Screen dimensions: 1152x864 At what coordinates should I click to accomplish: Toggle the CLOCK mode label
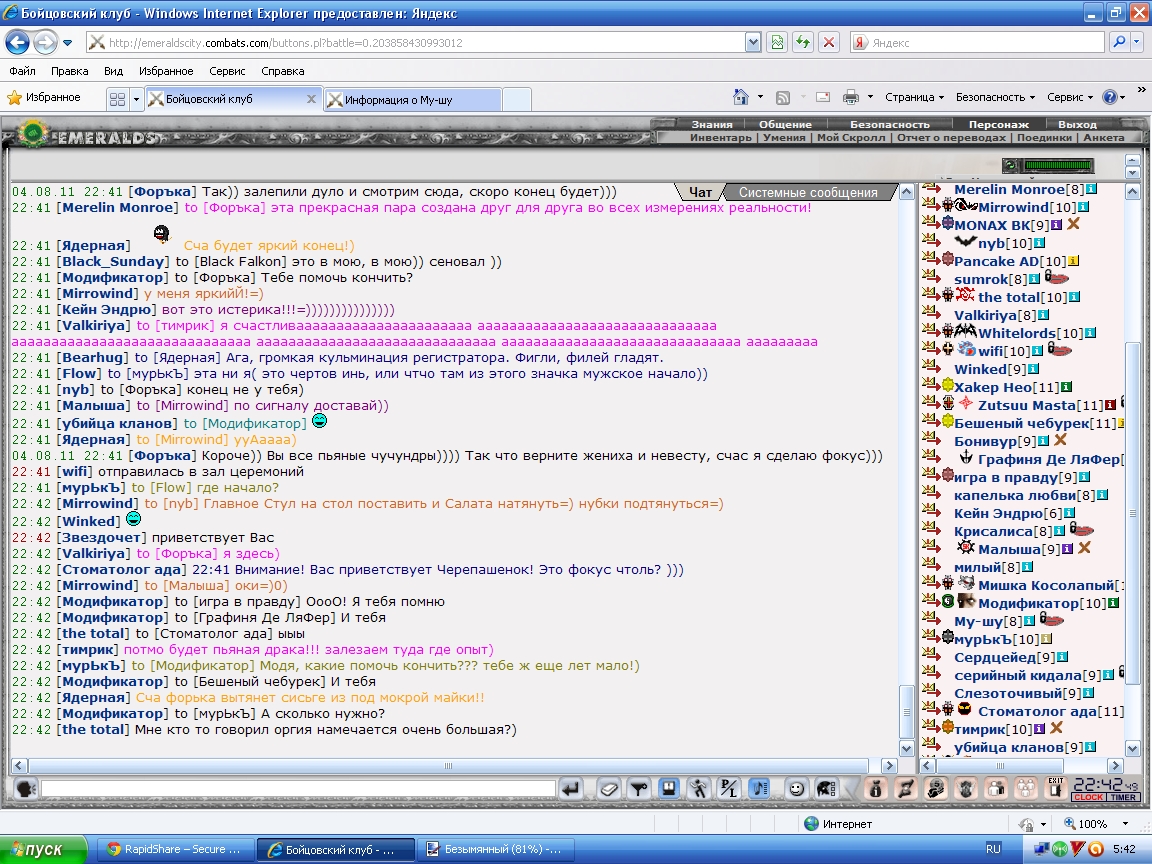click(x=1089, y=797)
